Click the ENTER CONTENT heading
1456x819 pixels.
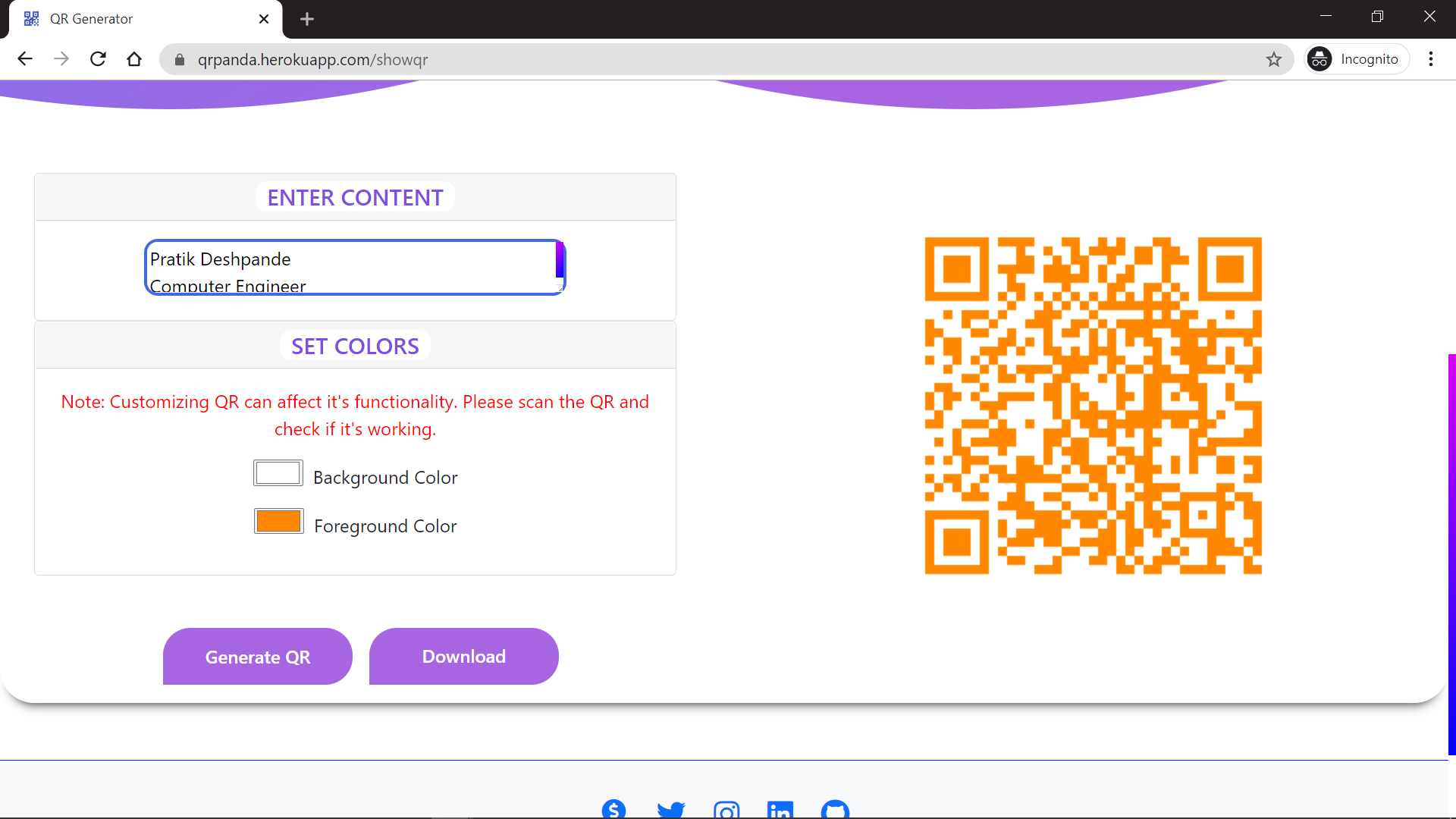click(x=355, y=197)
